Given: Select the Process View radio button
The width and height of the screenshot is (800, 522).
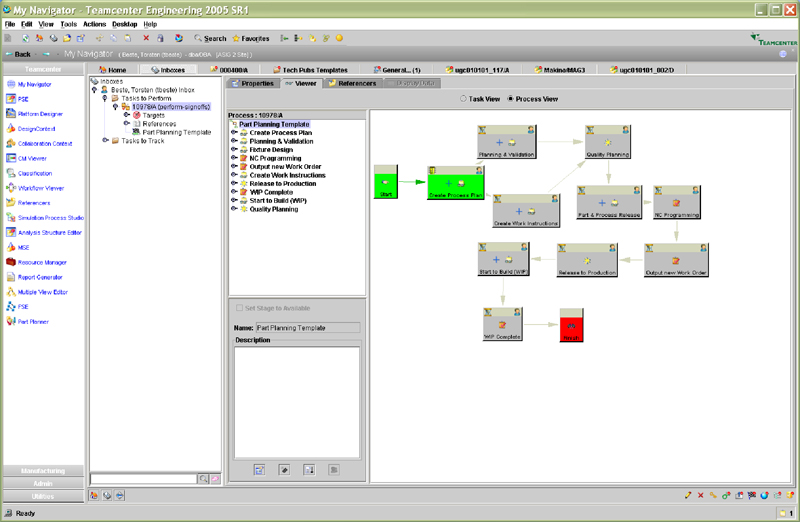Looking at the screenshot, I should pos(510,99).
